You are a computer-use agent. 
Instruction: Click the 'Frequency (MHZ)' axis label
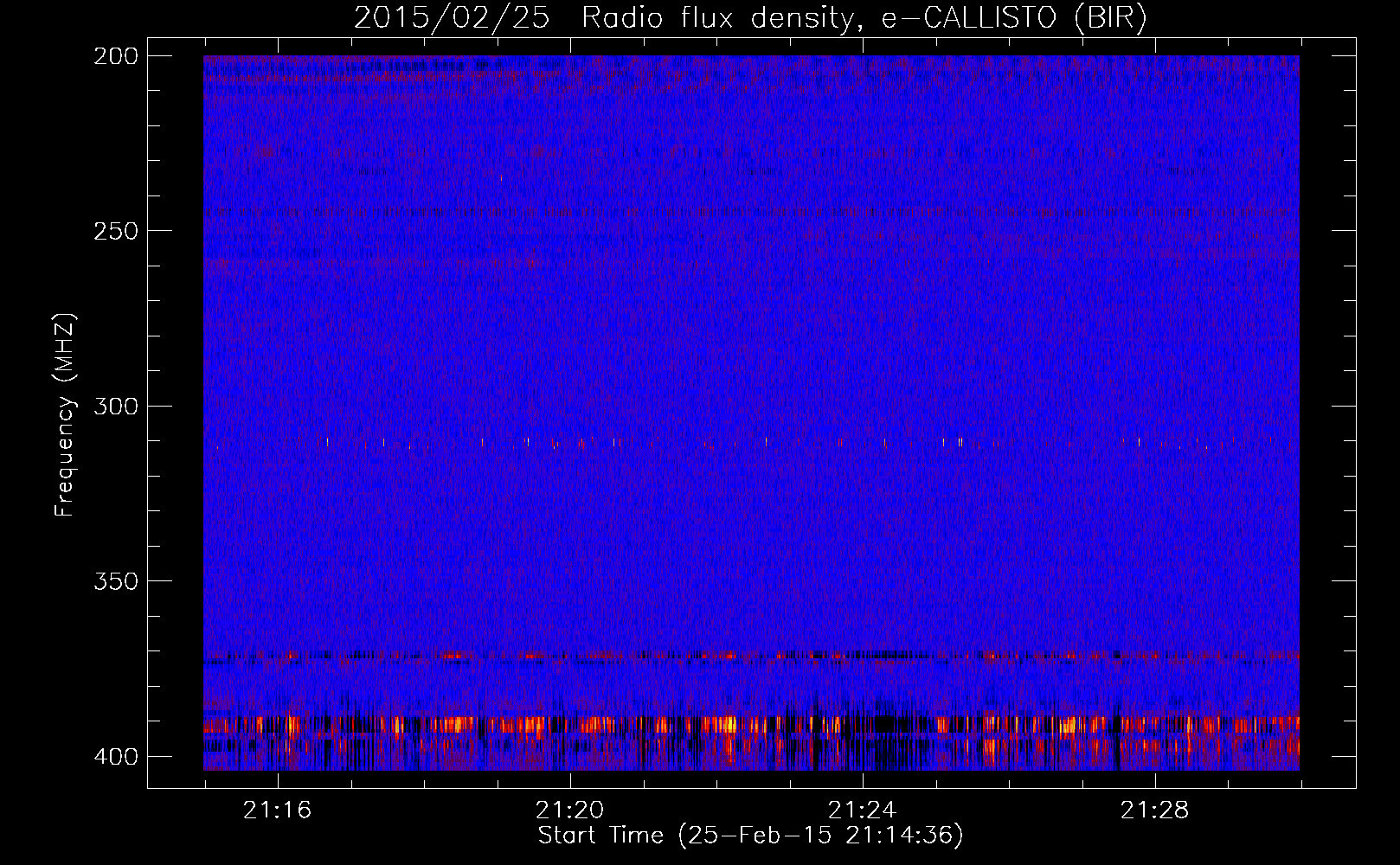coord(65,415)
